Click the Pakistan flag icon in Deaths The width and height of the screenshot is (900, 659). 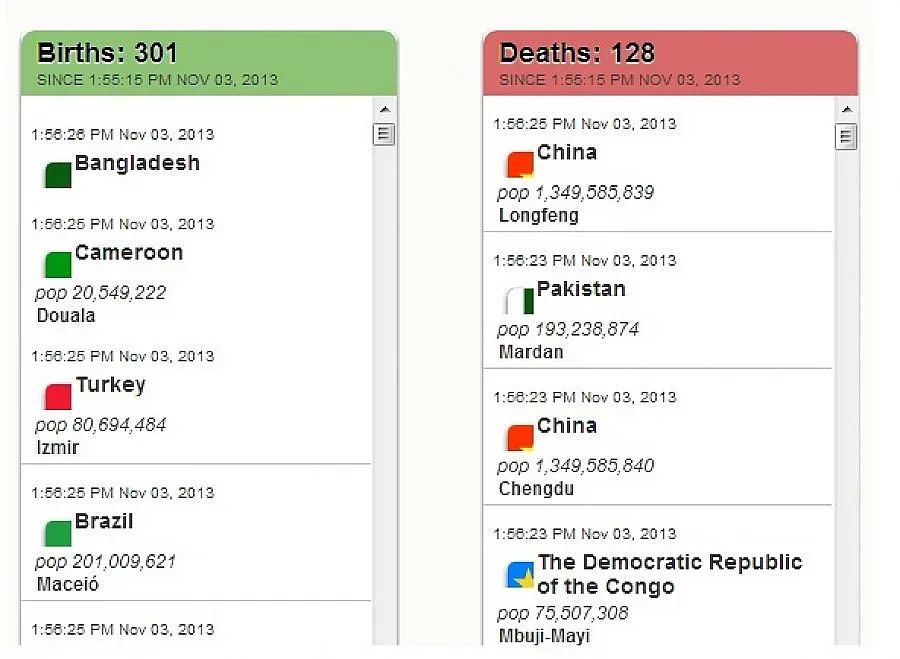tap(520, 300)
